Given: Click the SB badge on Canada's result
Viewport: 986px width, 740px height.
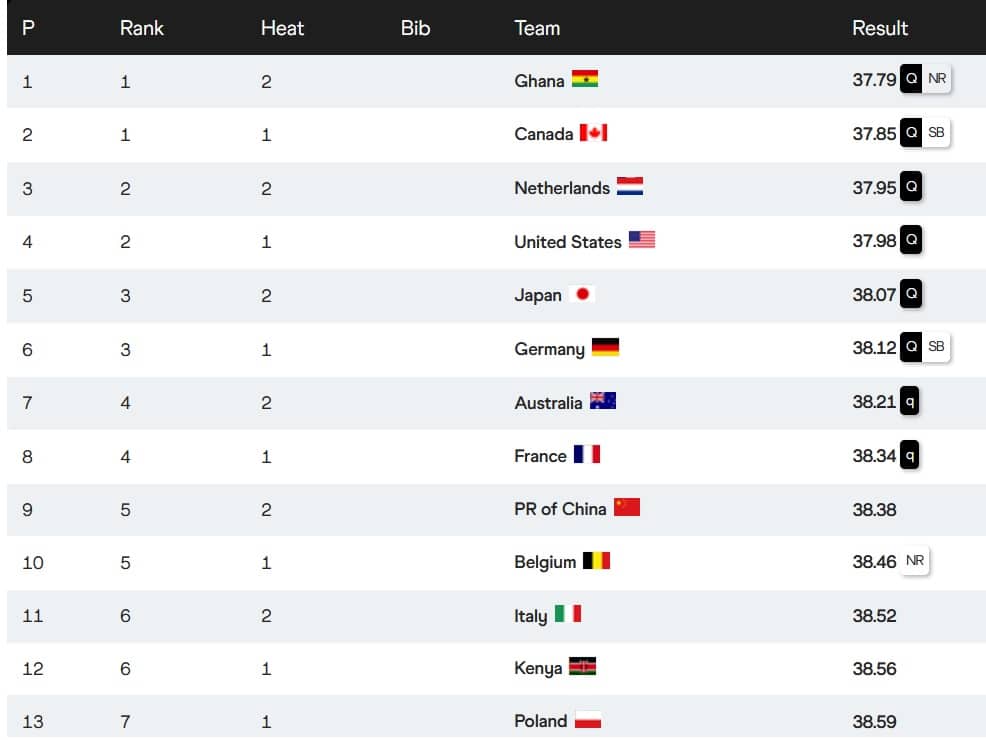Looking at the screenshot, I should (x=936, y=133).
